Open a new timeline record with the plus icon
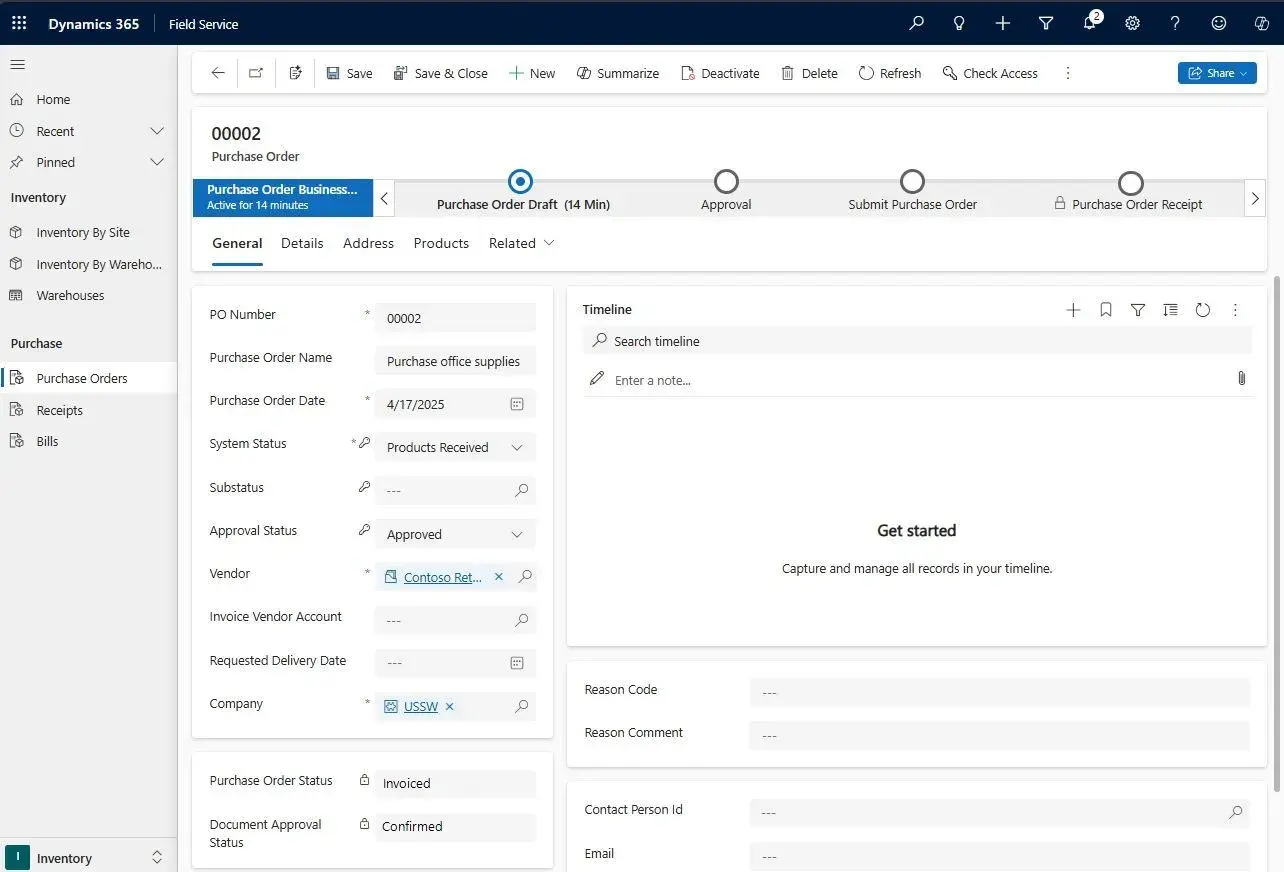Screen dimensions: 1284x872 pos(1073,310)
